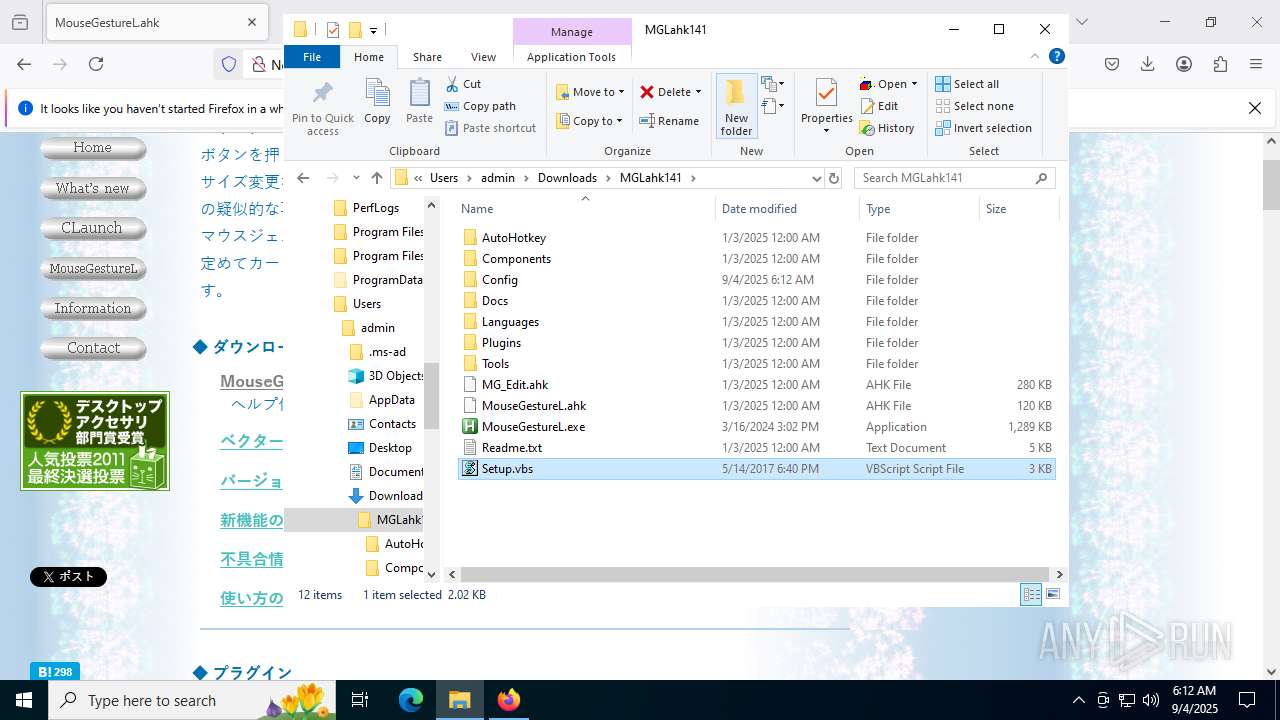Open Microsoft Edge from taskbar

coord(411,700)
